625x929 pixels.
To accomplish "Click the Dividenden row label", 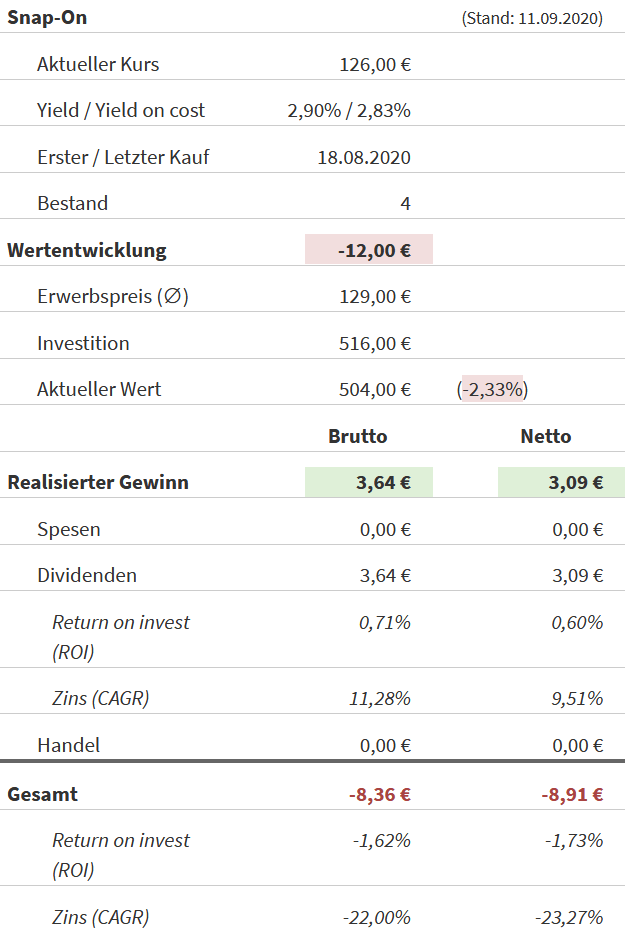I will pos(87,575).
